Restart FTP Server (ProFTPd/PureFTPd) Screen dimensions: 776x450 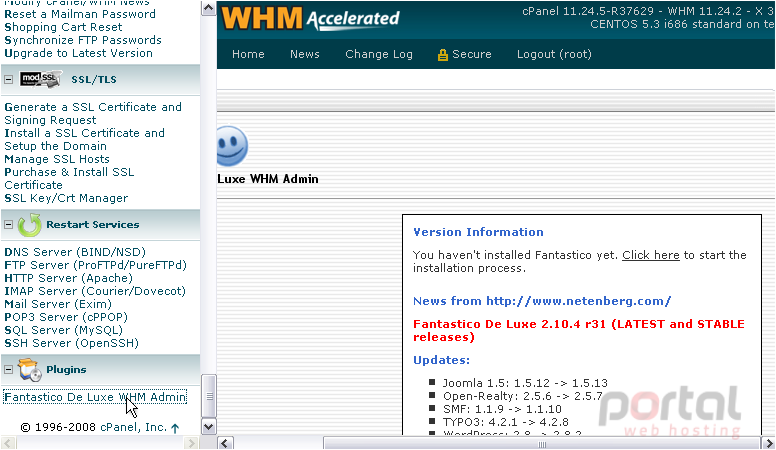click(95, 265)
